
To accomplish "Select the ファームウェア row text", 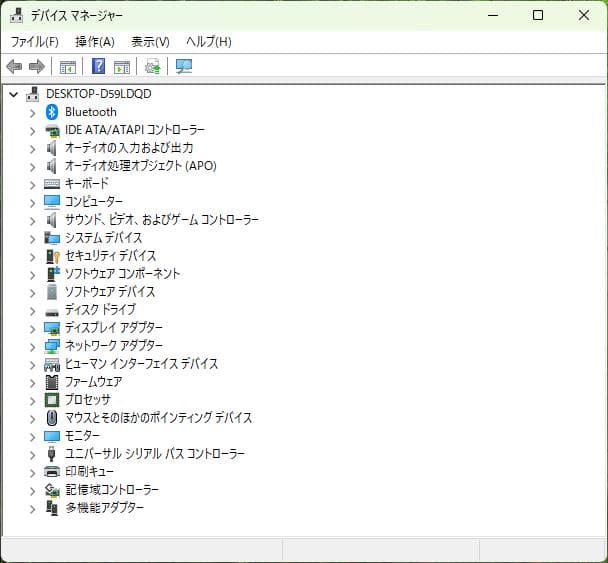I will [93, 382].
